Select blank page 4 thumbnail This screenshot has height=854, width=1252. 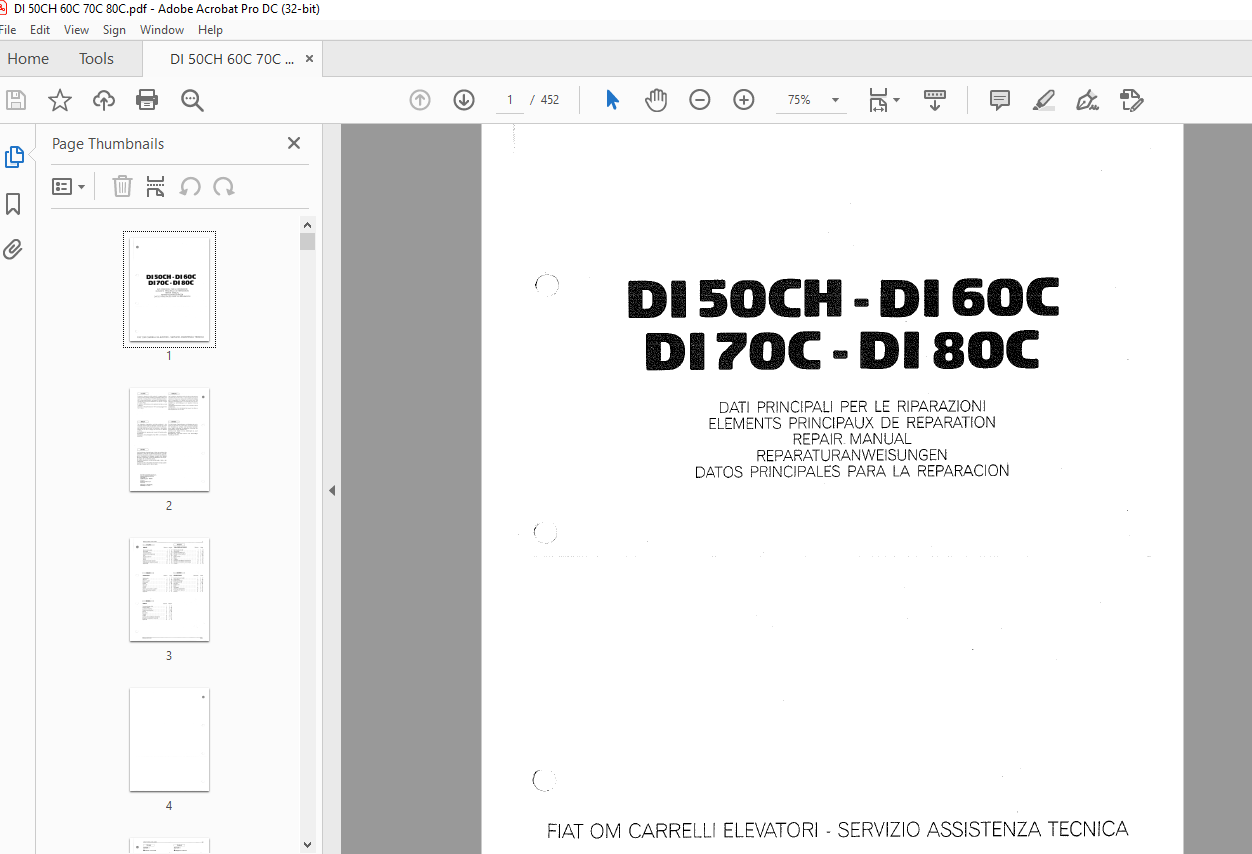pyautogui.click(x=169, y=740)
